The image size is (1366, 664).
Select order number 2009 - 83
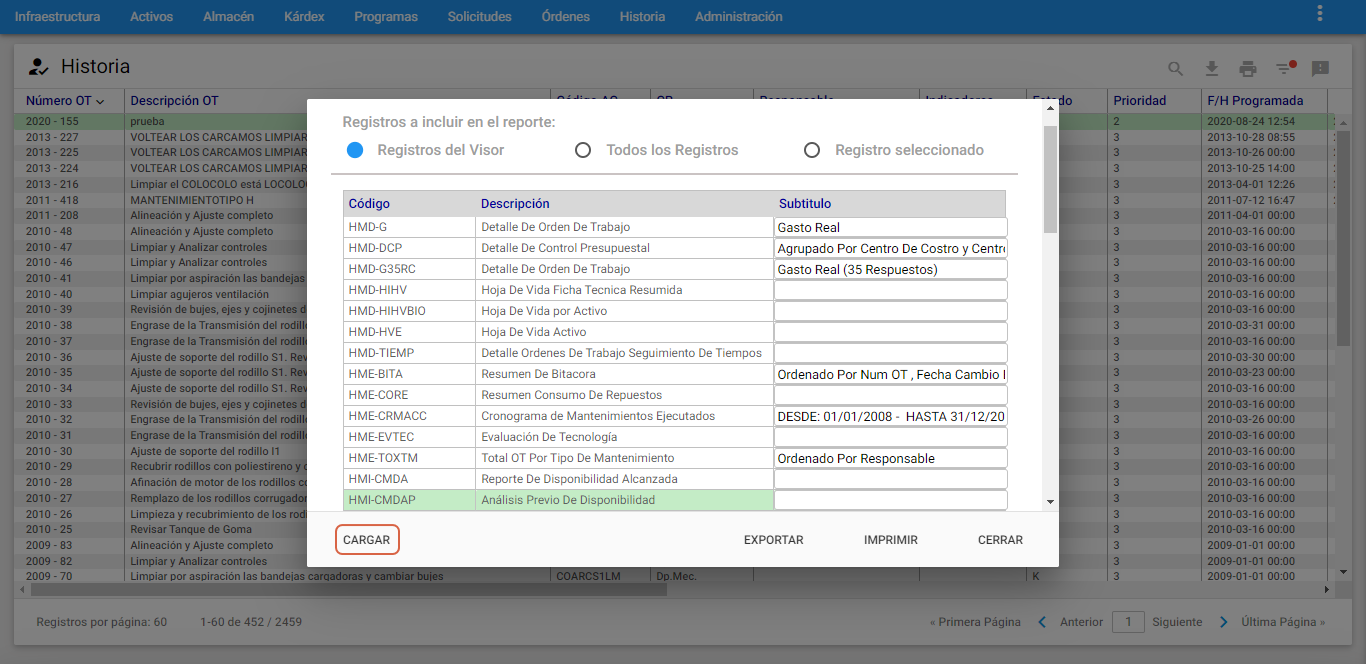point(49,546)
